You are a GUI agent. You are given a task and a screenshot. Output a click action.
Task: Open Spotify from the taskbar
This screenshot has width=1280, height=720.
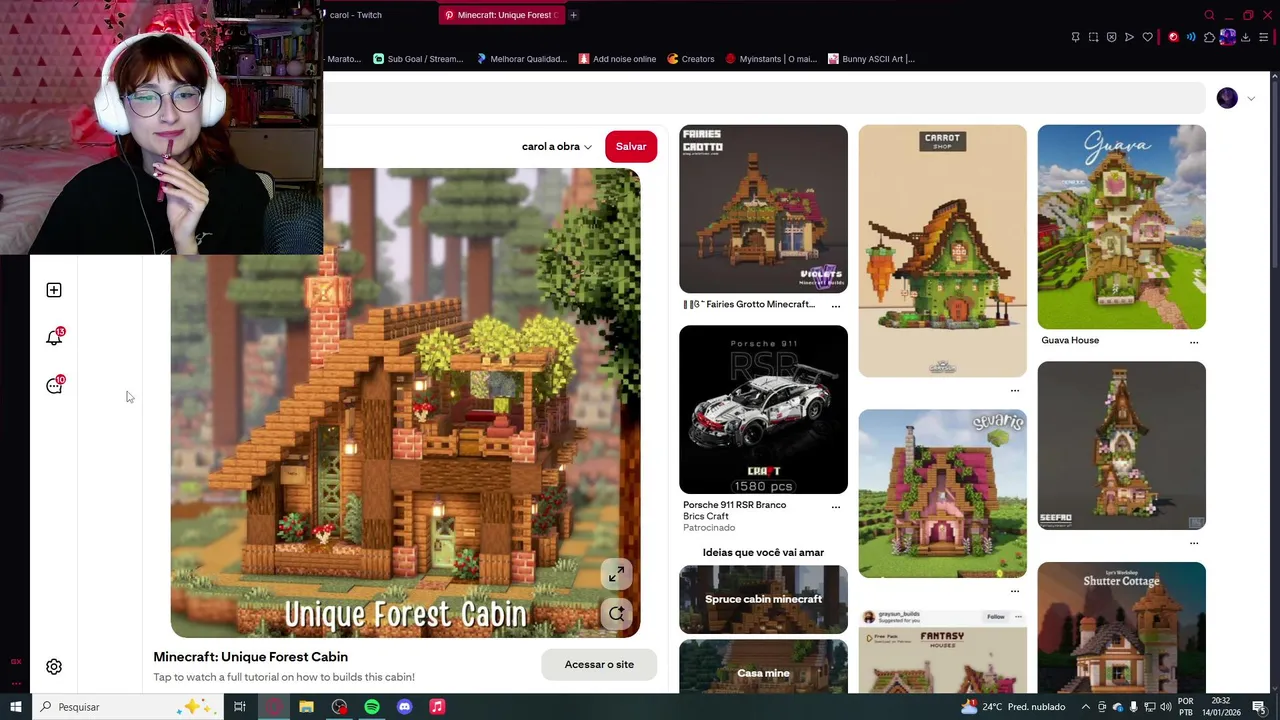(x=372, y=707)
